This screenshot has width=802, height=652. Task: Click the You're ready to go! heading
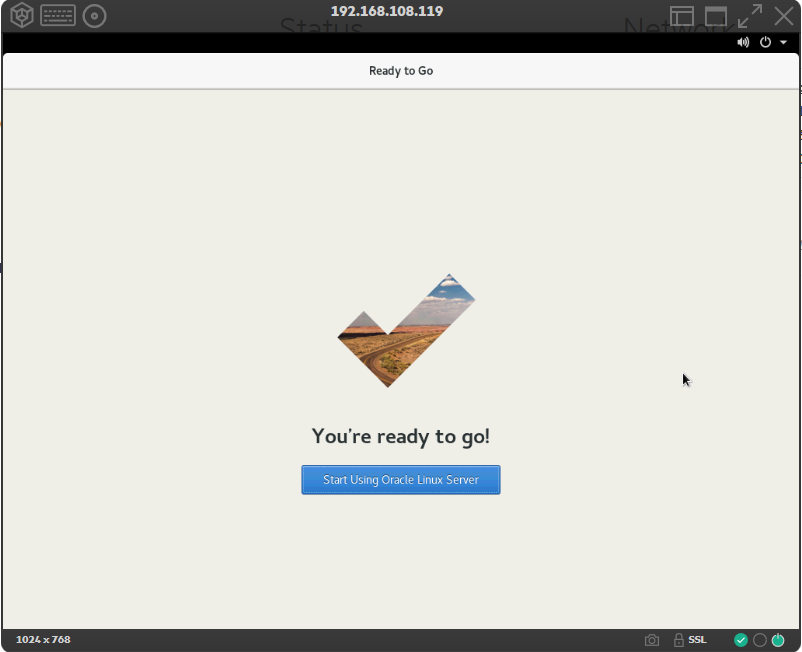[400, 437]
